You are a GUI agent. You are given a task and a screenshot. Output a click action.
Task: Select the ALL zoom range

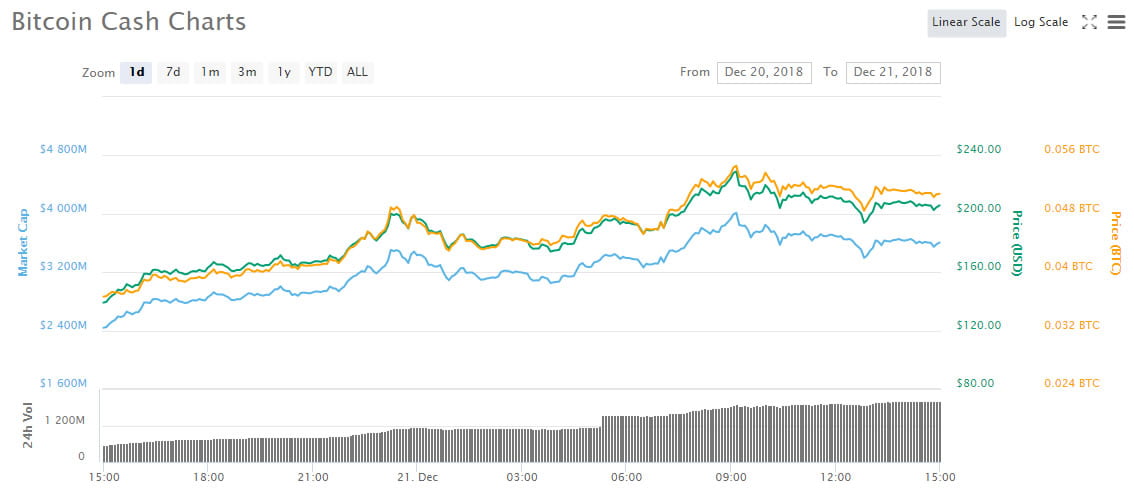[357, 72]
